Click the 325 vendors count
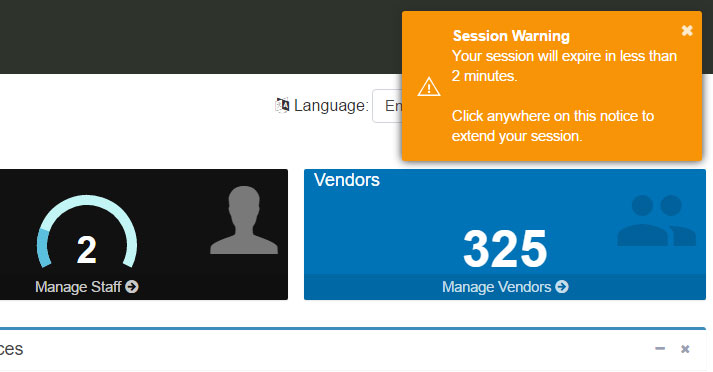 [505, 249]
